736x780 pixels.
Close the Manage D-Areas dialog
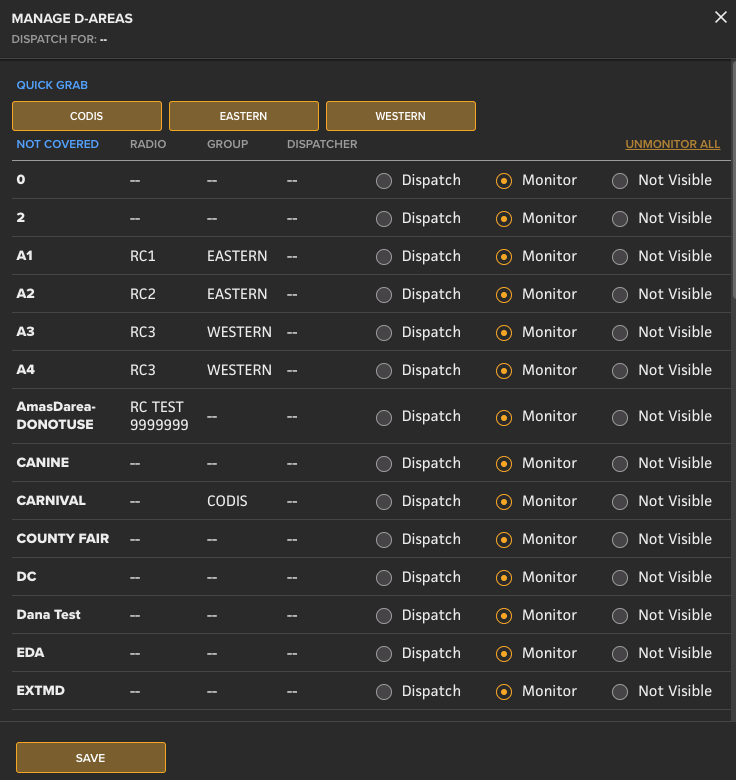point(720,17)
